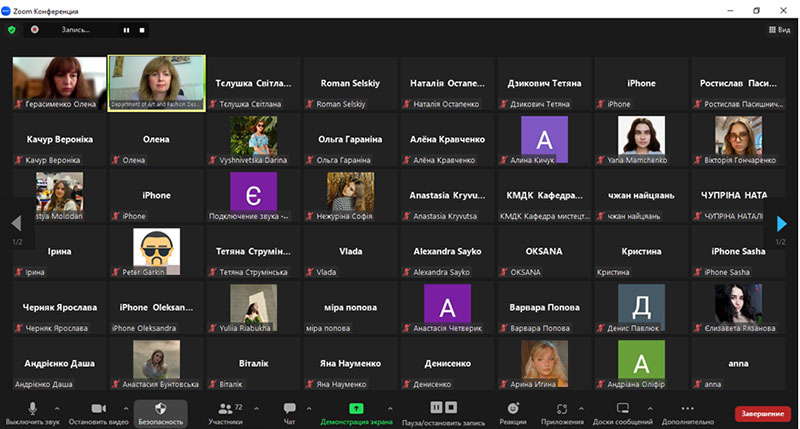Click the Варвара Попова participant tile
800x429 pixels.
click(544, 308)
